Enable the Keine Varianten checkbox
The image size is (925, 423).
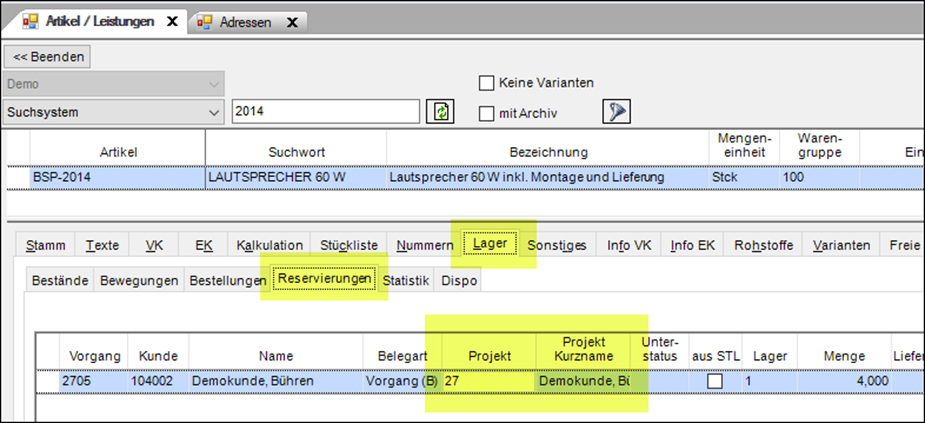pyautogui.click(x=487, y=83)
